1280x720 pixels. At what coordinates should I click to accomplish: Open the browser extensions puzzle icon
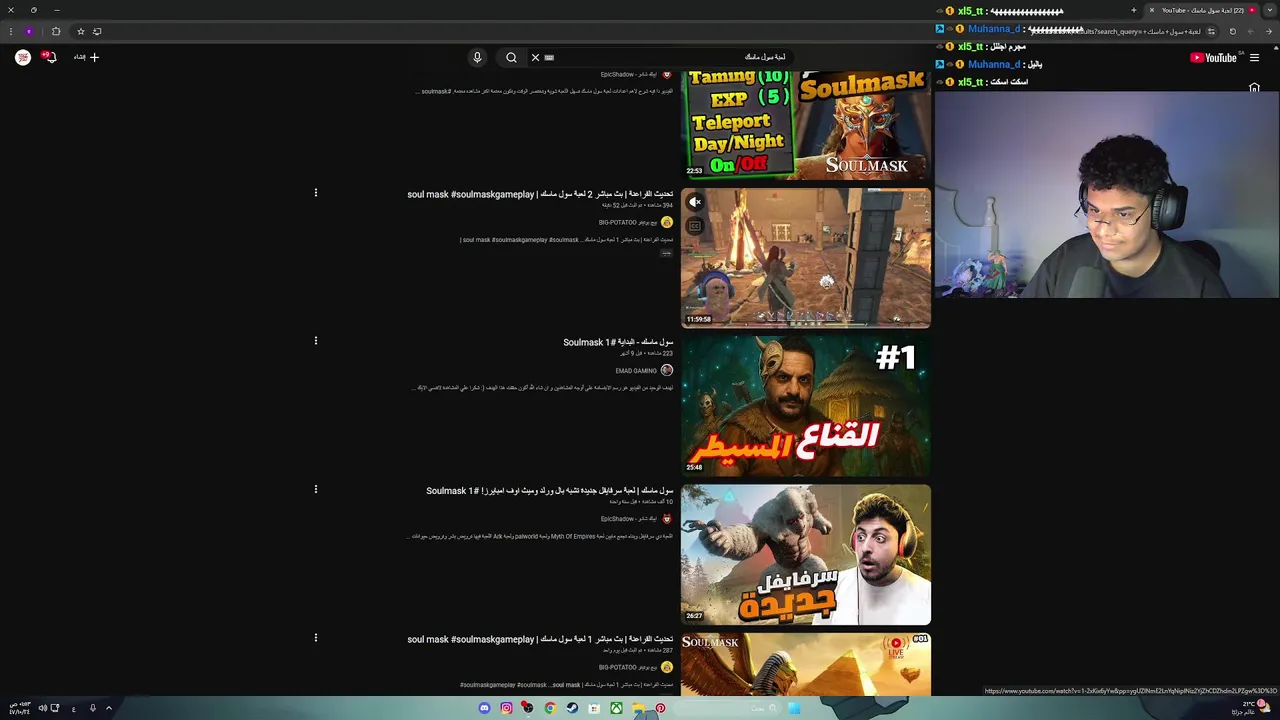(56, 31)
